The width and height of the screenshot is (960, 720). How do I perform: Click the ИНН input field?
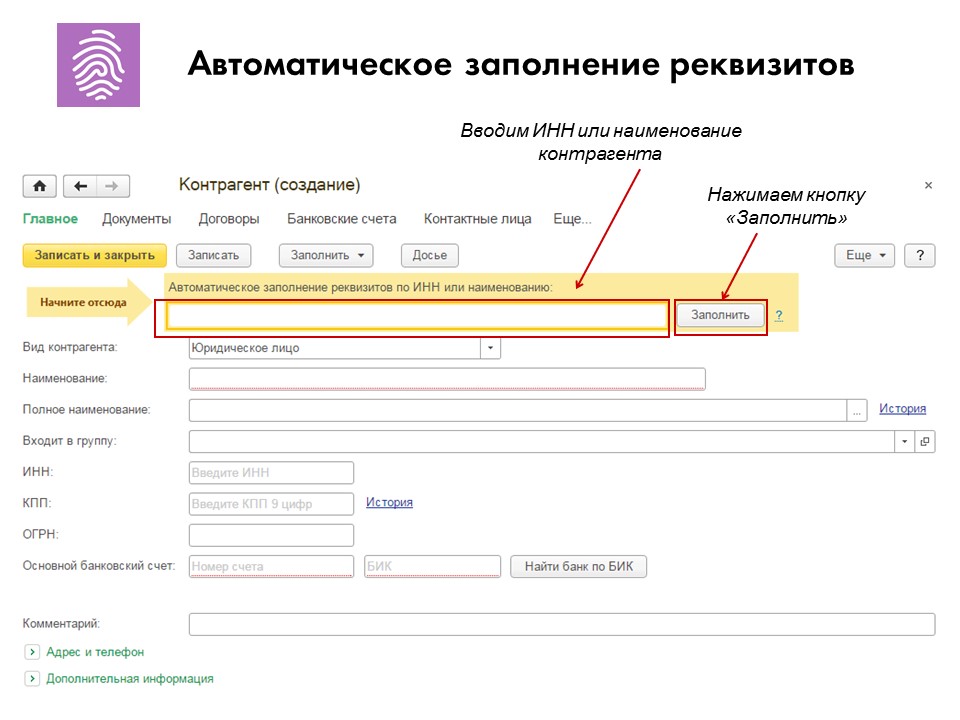coord(271,473)
